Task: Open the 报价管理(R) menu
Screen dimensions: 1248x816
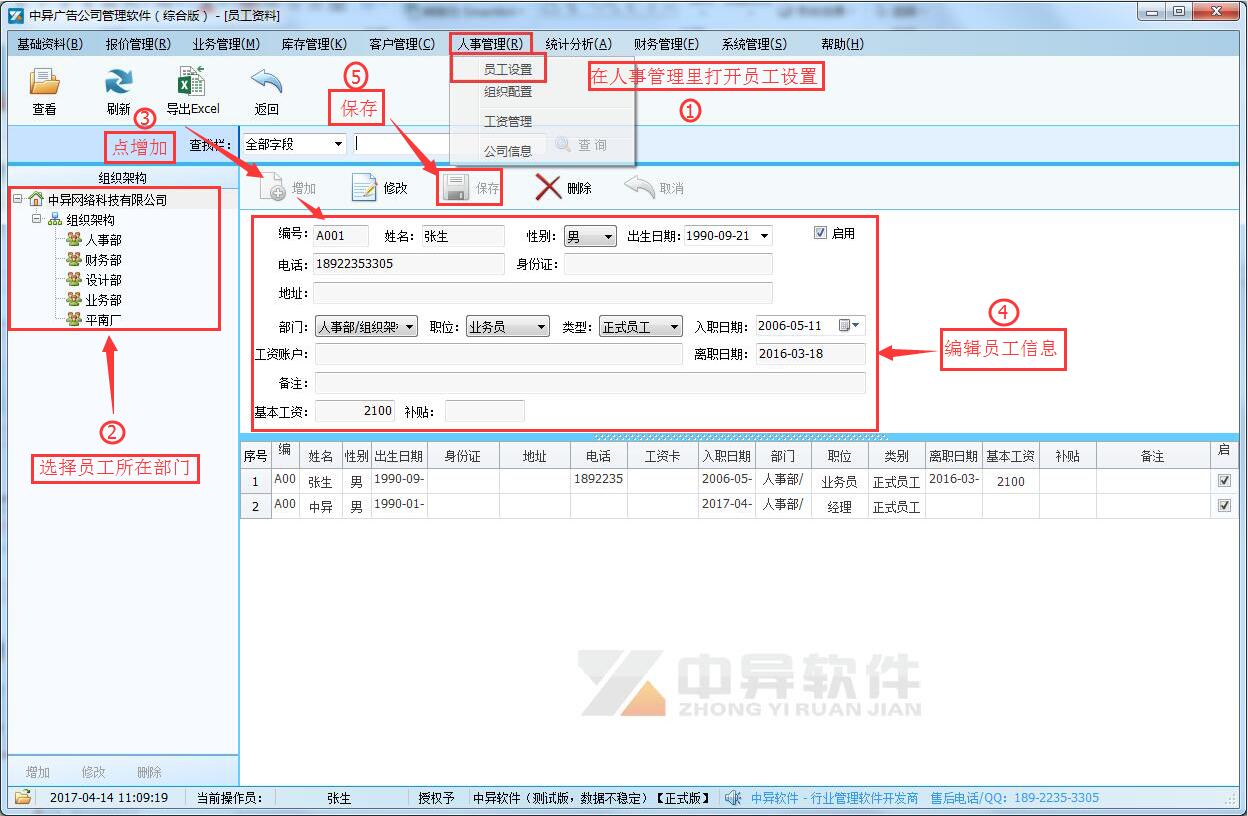Action: (x=138, y=44)
